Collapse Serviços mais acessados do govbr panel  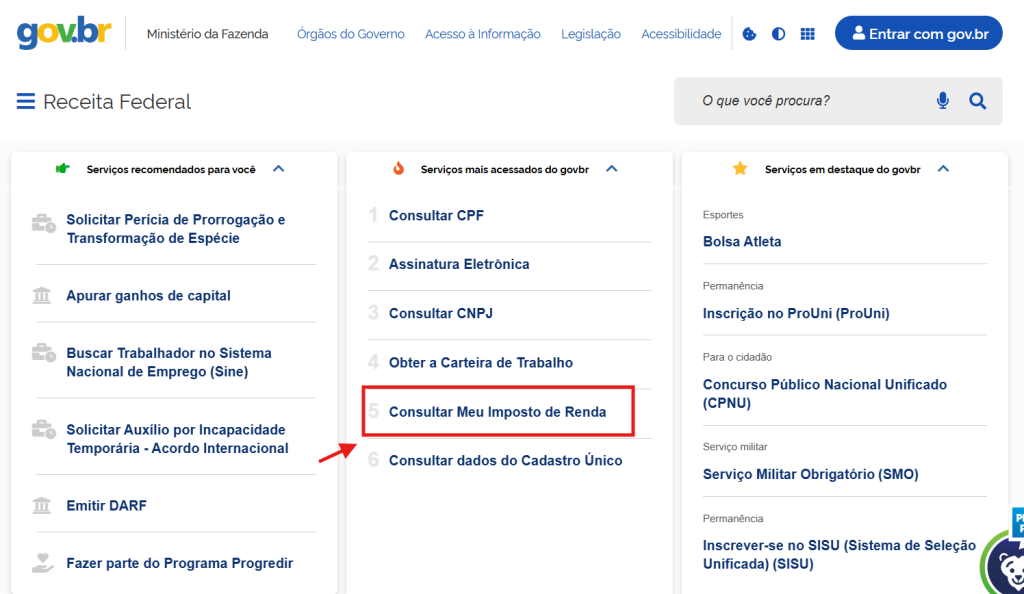pos(612,169)
